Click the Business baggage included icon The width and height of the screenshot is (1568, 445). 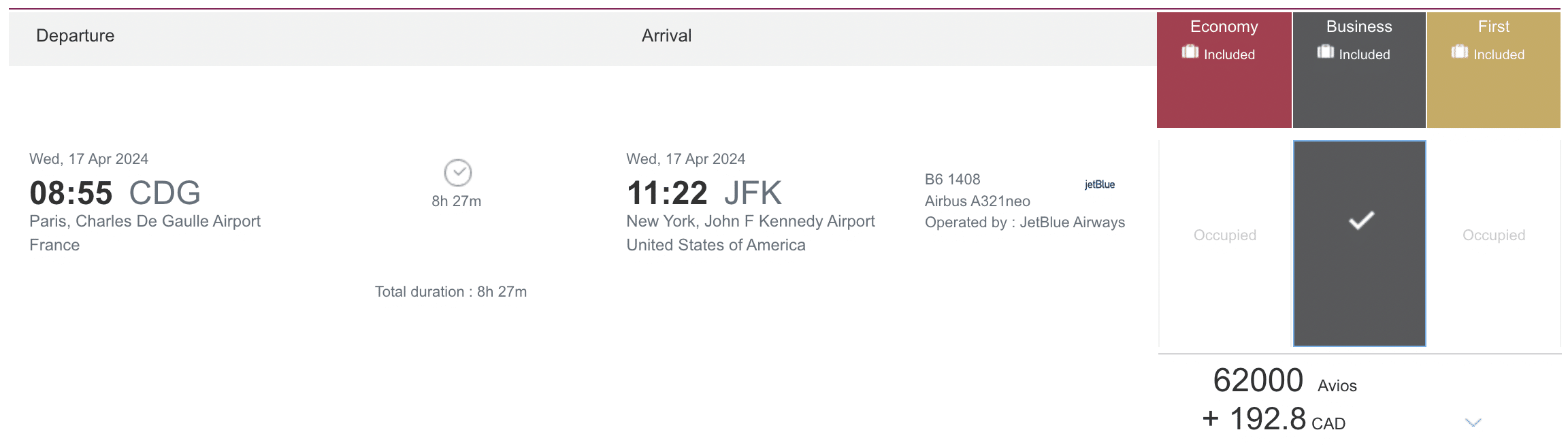[x=1325, y=52]
